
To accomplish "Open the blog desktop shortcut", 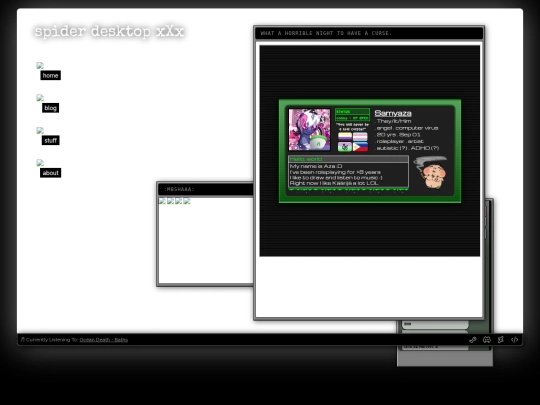I will pyautogui.click(x=50, y=108).
